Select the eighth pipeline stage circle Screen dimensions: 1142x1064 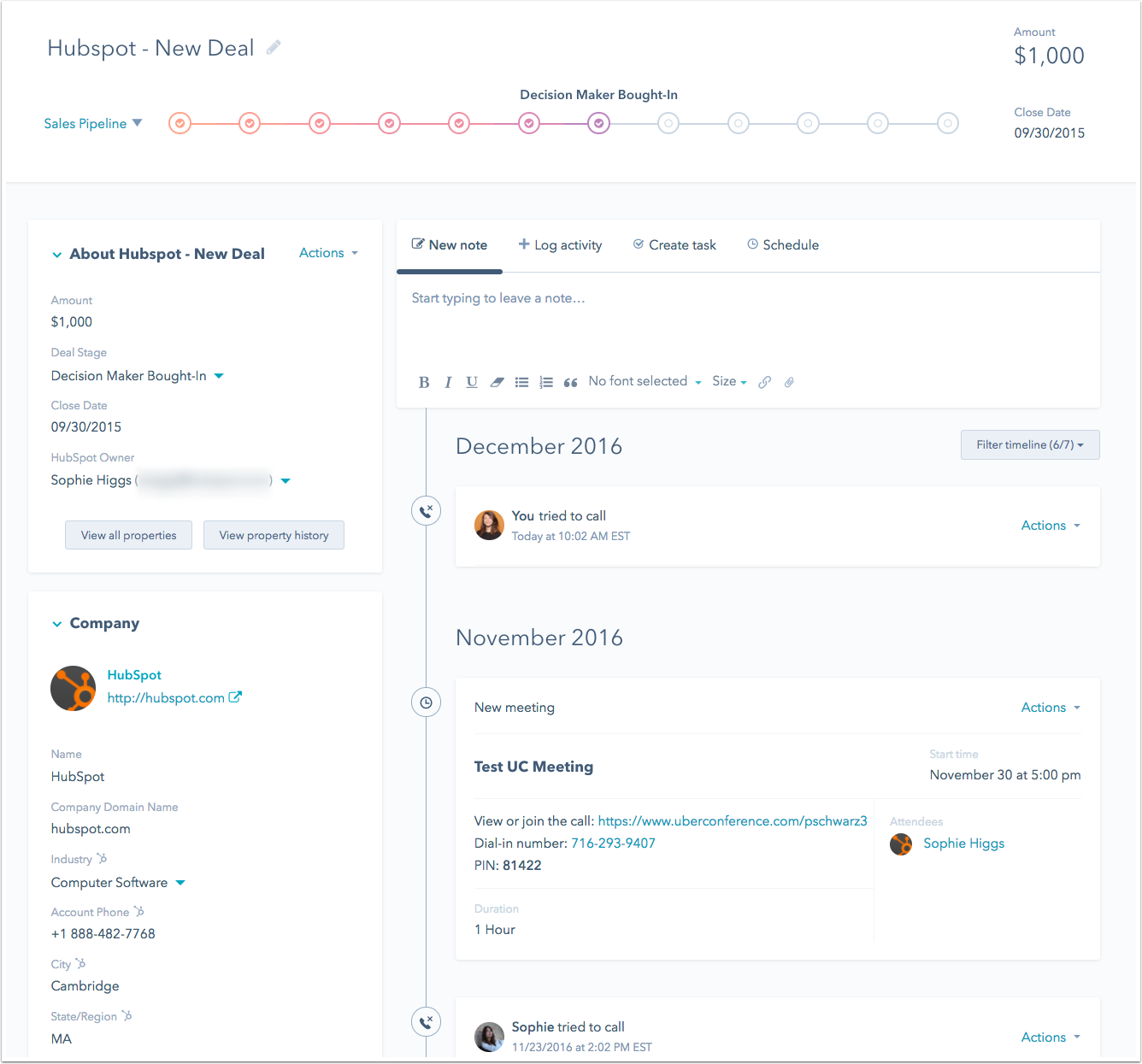668,124
